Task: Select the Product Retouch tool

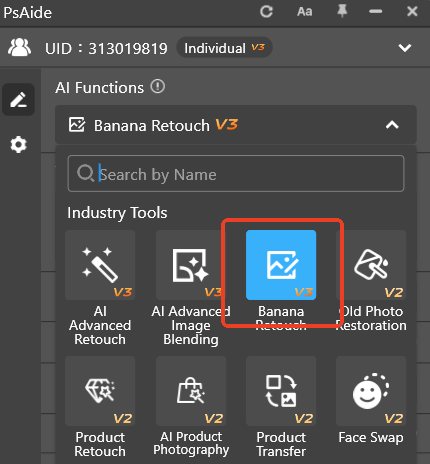Action: point(100,391)
